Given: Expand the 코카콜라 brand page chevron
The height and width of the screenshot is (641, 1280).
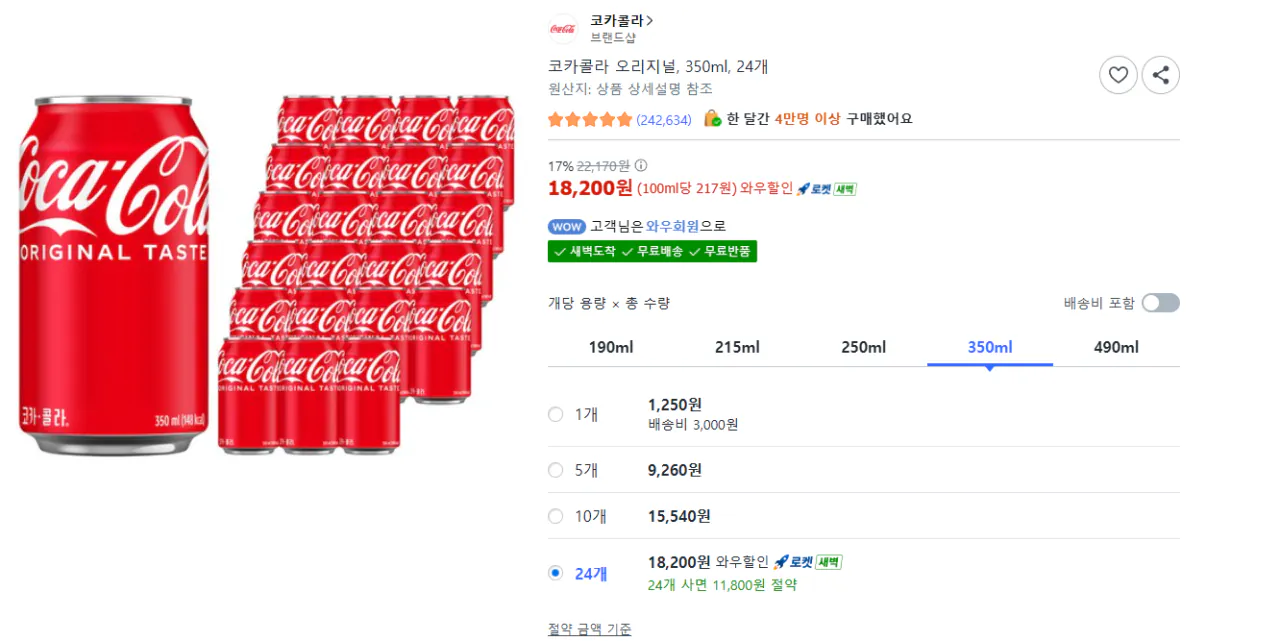Looking at the screenshot, I should pyautogui.click(x=651, y=21).
